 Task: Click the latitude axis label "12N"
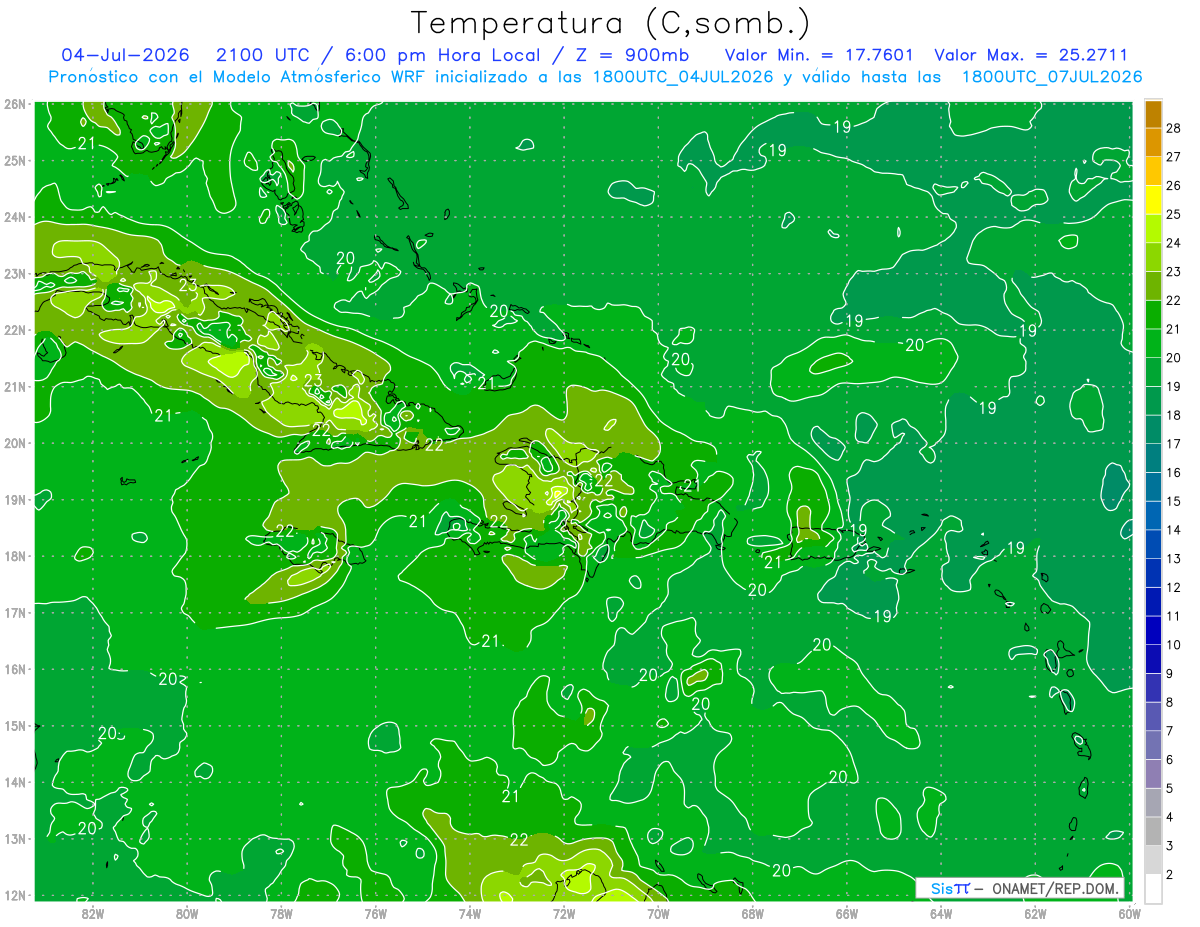coord(14,895)
